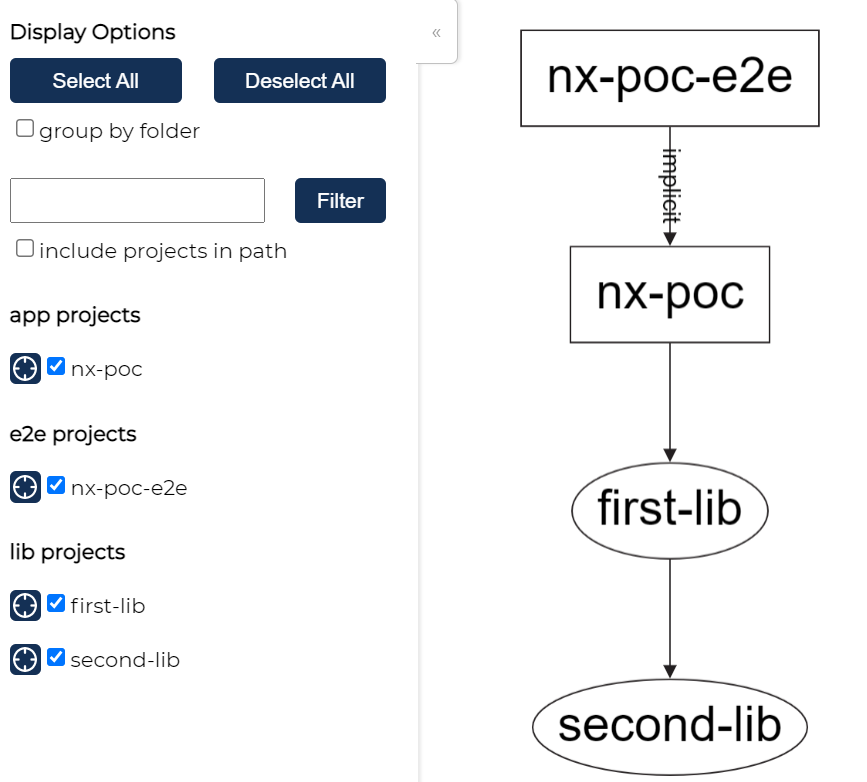The image size is (867, 782).
Task: Uncheck the nx-poc project checkbox
Action: point(55,366)
